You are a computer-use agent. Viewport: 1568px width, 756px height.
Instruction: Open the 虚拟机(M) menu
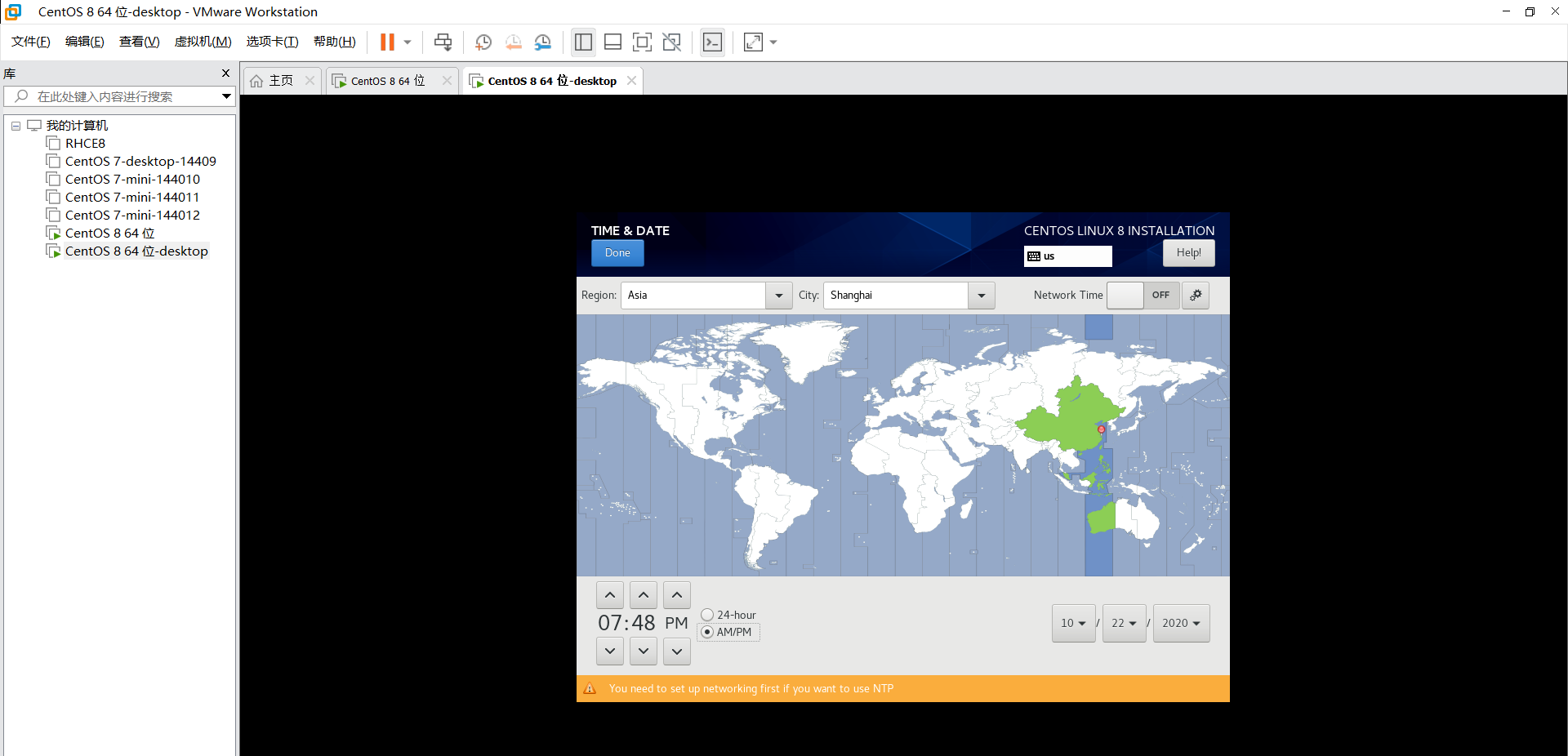click(203, 42)
